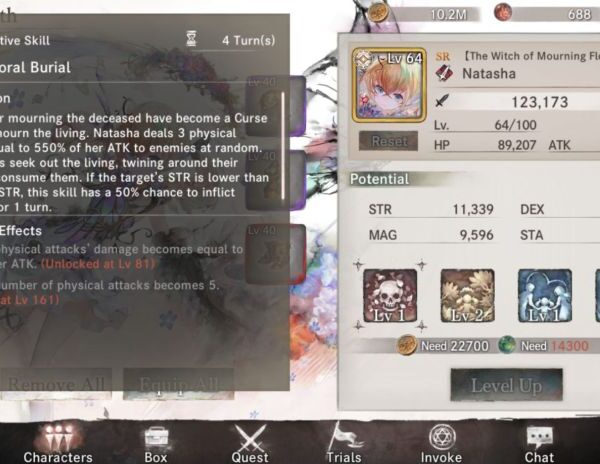Open the Chat speech-bubble icon

point(539,444)
